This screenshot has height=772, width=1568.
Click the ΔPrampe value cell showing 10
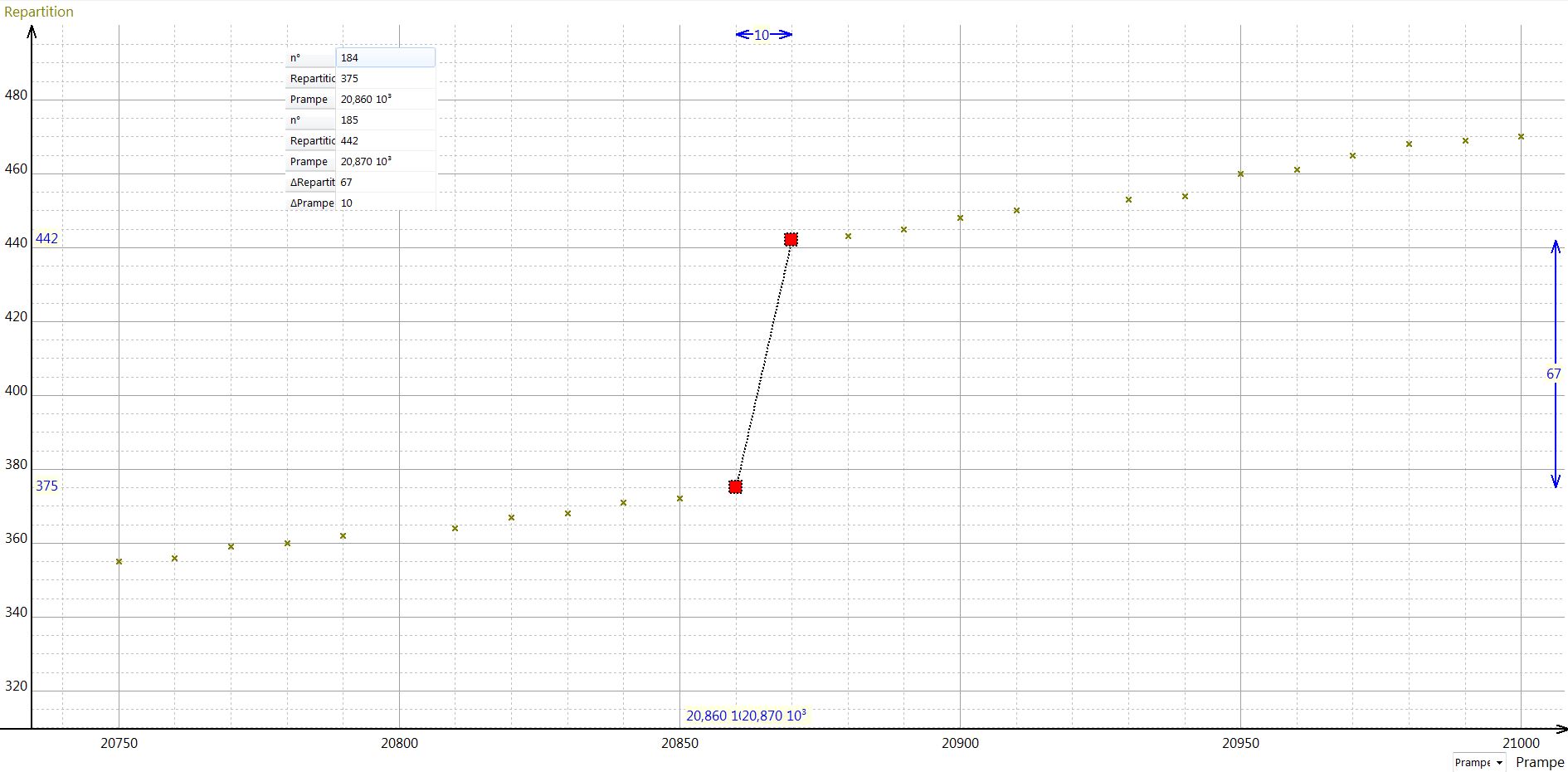385,203
